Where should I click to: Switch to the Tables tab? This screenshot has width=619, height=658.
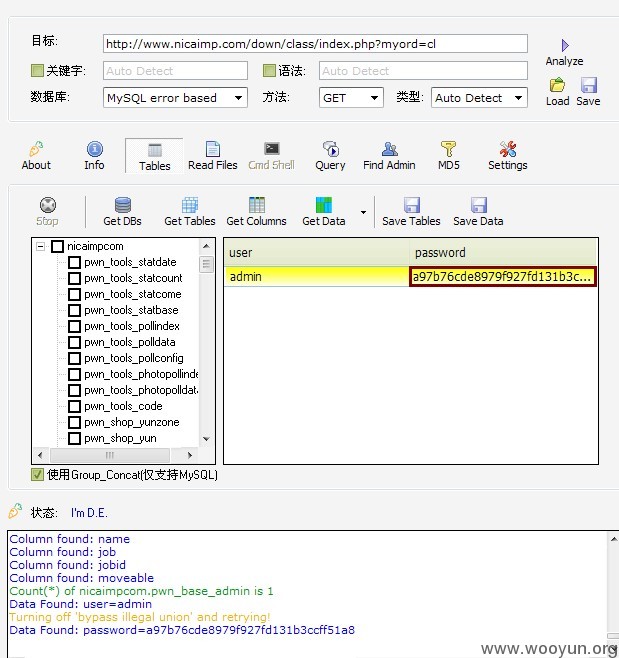pyautogui.click(x=154, y=156)
